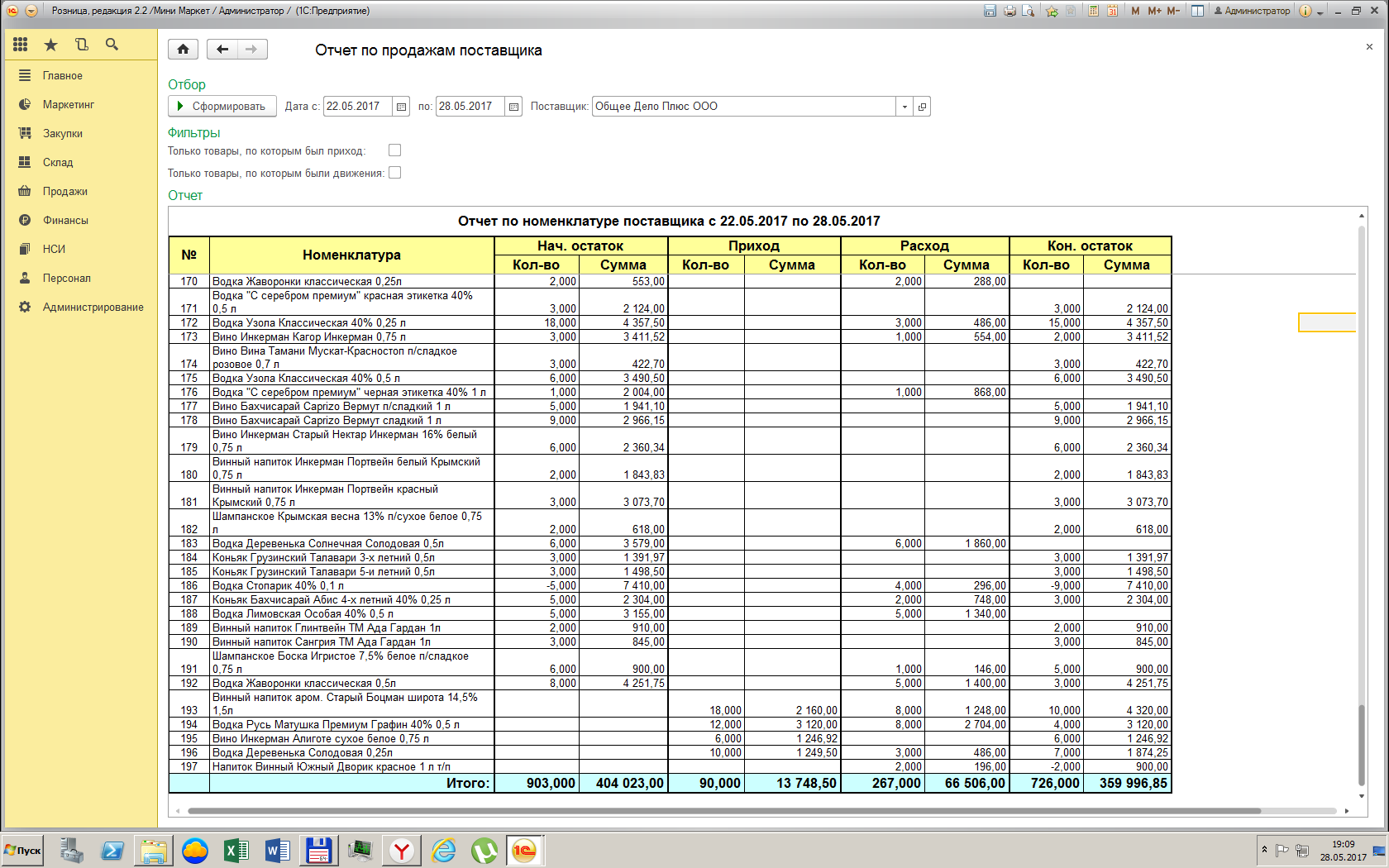Image resolution: width=1389 pixels, height=868 pixels.
Task: Open the calculator icon
Action: 1093,11
